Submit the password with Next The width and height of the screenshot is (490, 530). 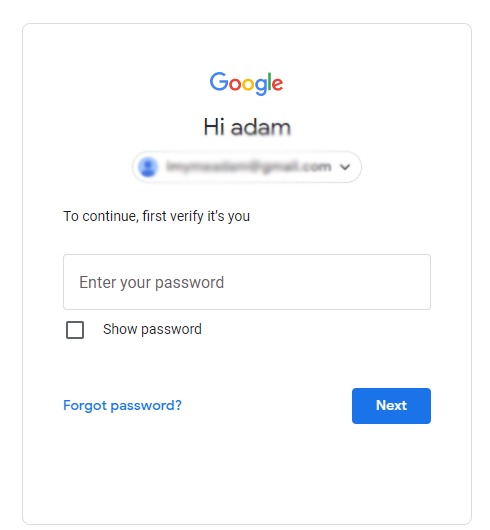tap(391, 406)
